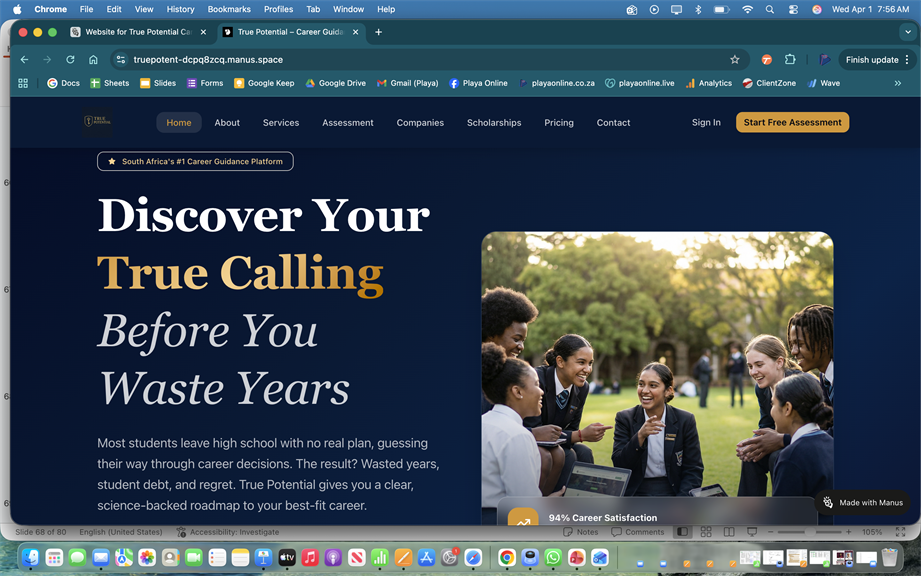The width and height of the screenshot is (921, 576).
Task: Click the Sign In link
Action: click(706, 122)
